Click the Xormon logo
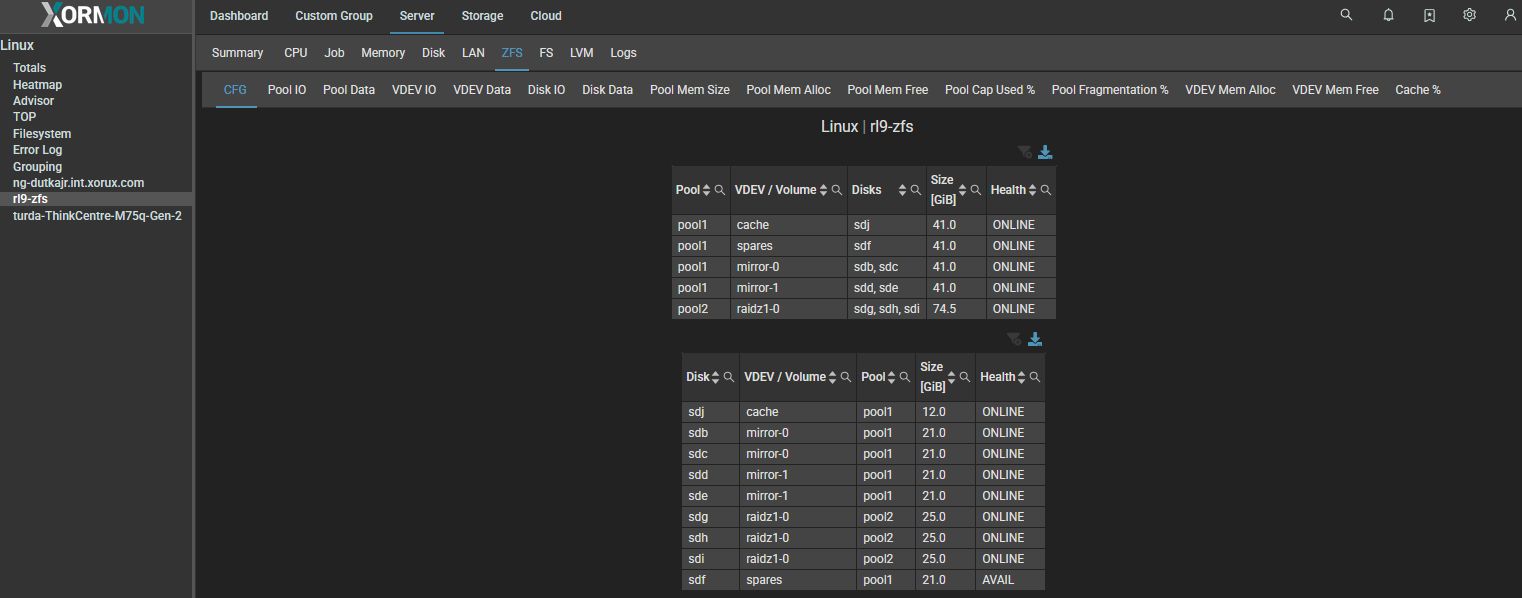1522x598 pixels. [93, 16]
